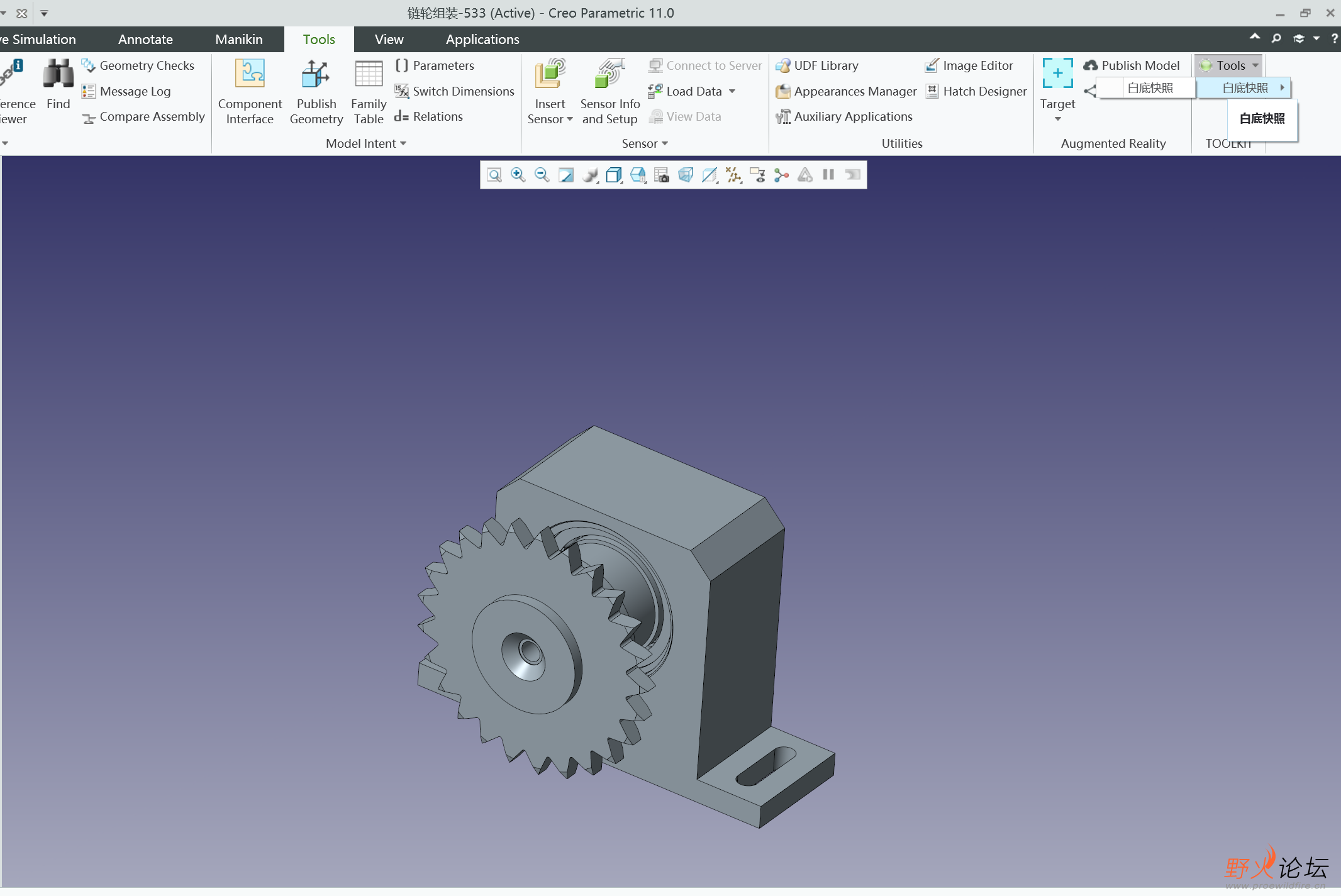Run Geometry Checks

coord(138,65)
